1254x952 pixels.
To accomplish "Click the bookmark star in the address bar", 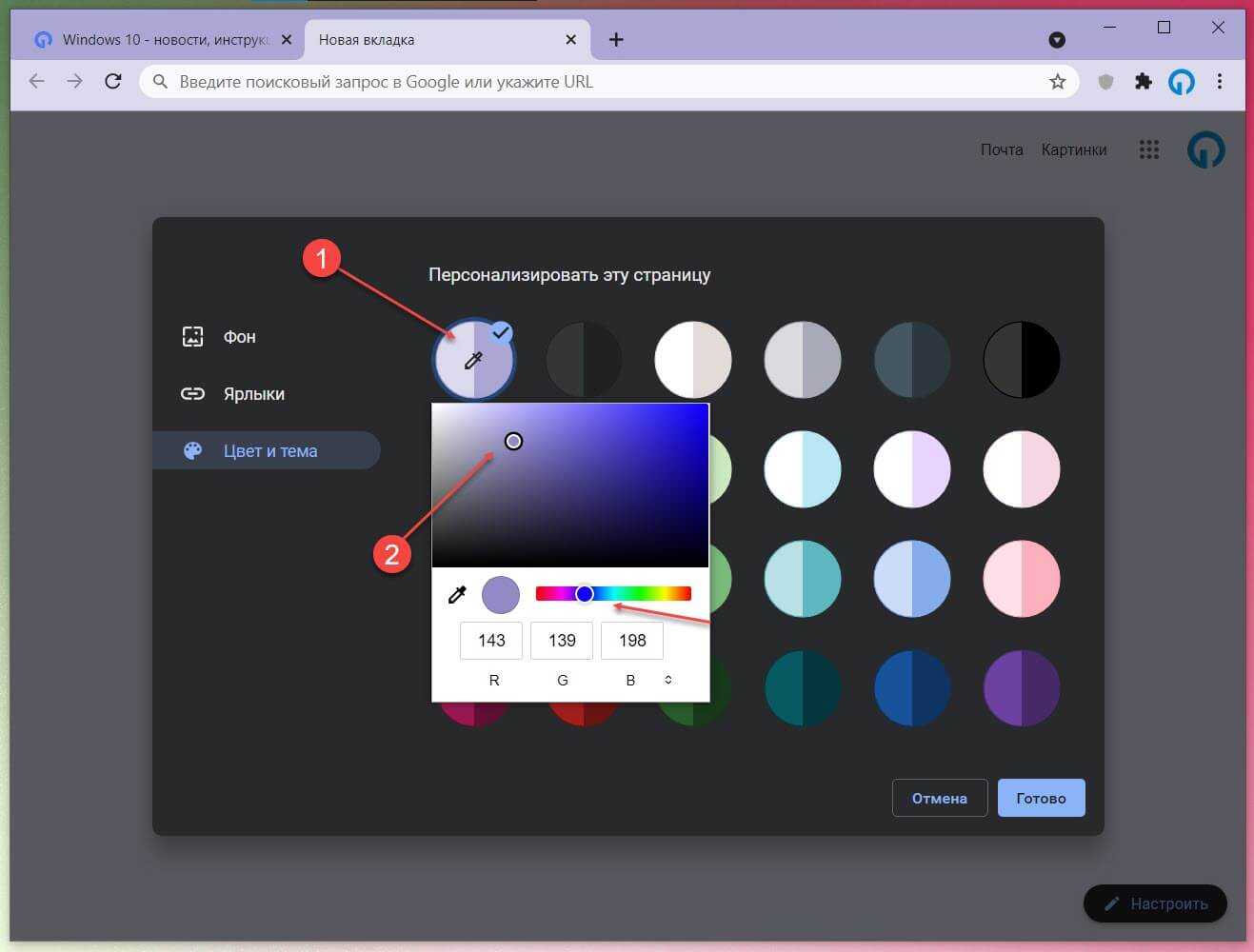I will pos(1057,82).
